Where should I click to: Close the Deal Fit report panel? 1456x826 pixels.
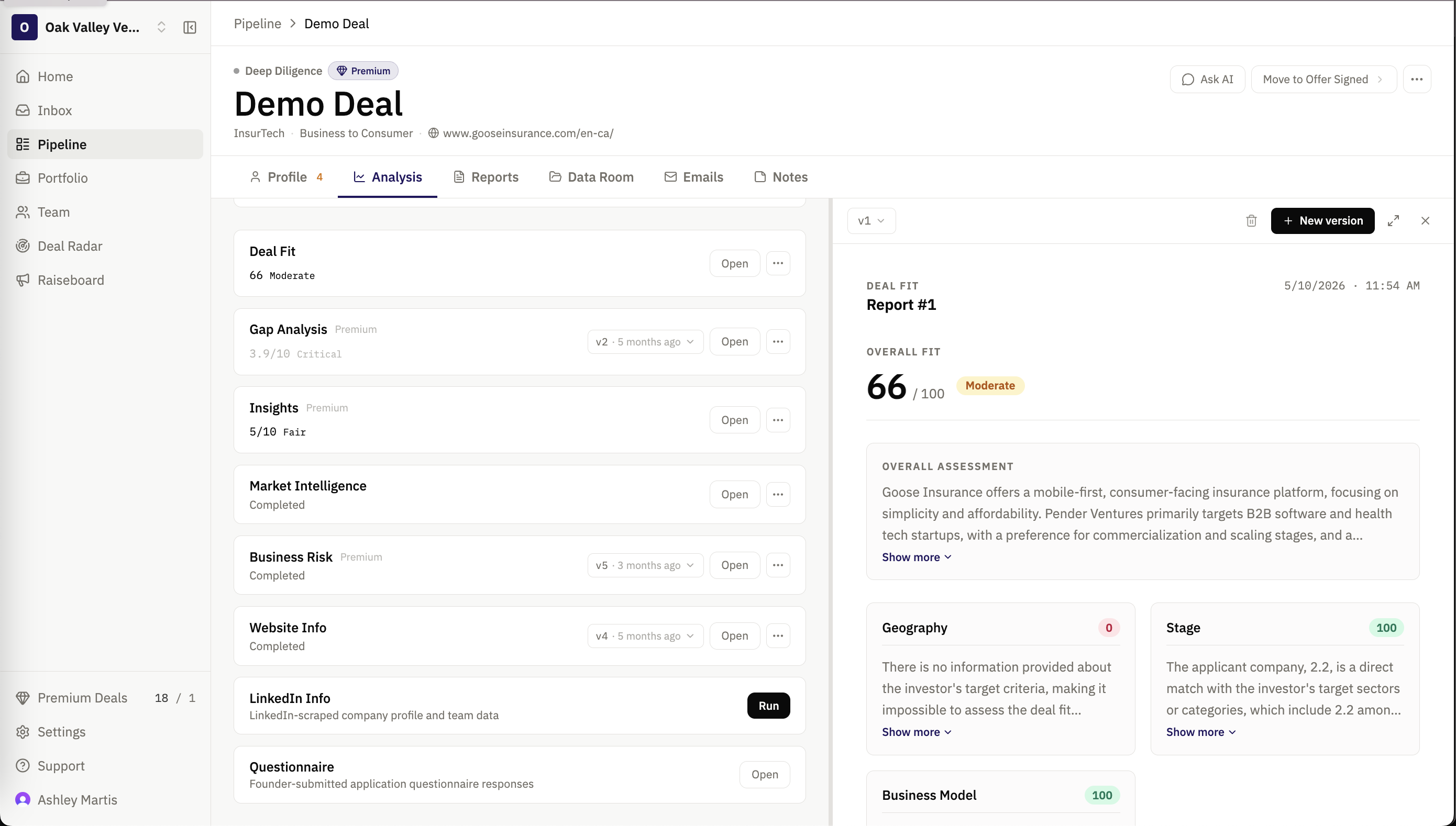(1425, 221)
